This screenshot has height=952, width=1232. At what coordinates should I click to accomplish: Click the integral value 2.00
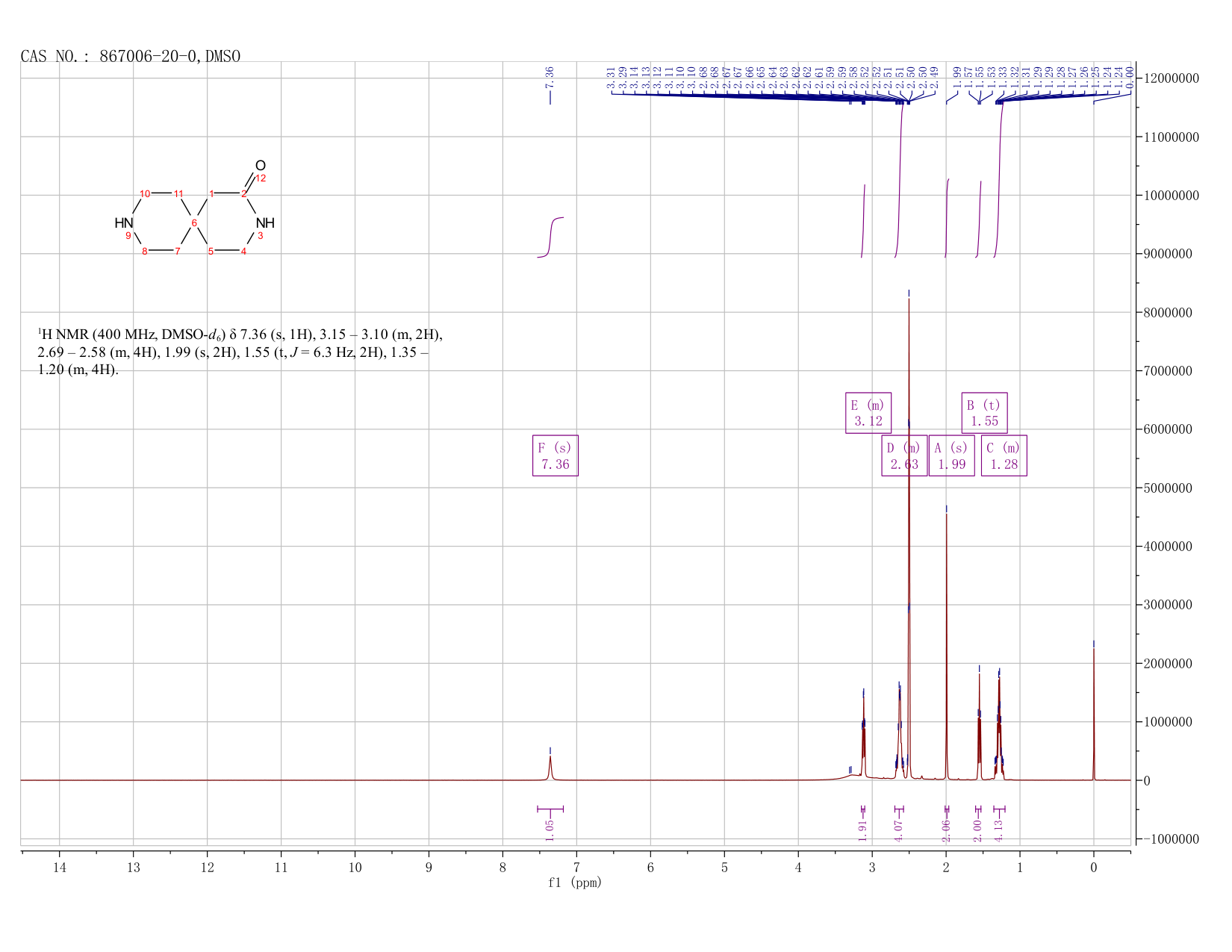tap(978, 830)
